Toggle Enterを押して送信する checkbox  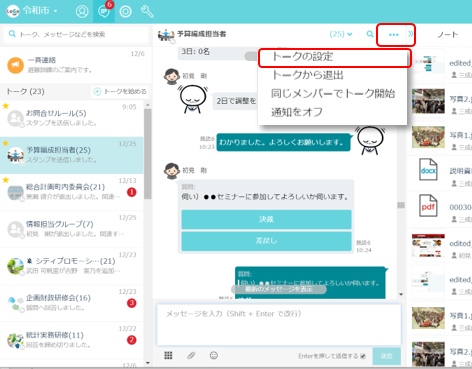[x=363, y=356]
